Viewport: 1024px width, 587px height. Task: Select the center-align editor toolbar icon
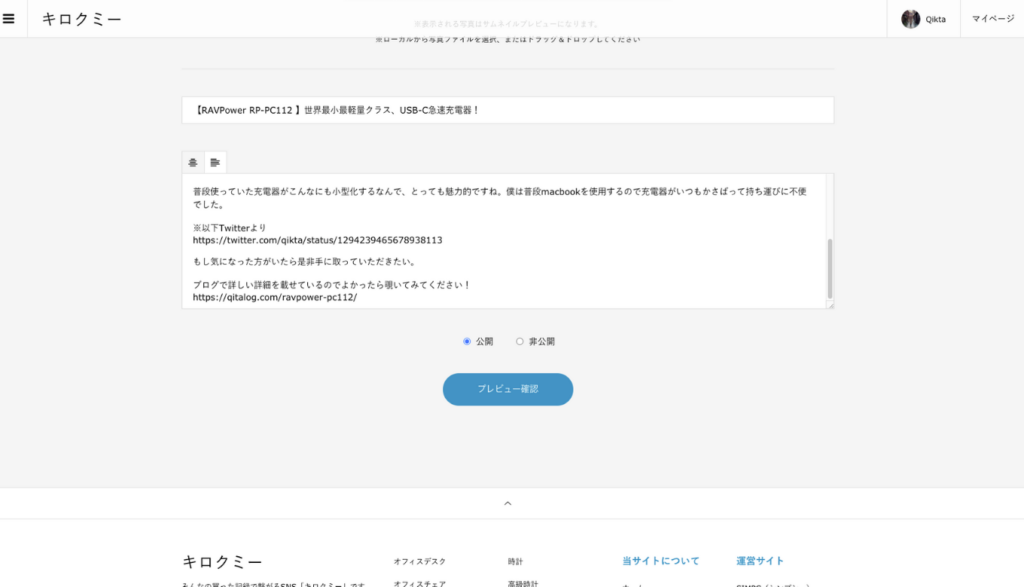click(x=193, y=163)
